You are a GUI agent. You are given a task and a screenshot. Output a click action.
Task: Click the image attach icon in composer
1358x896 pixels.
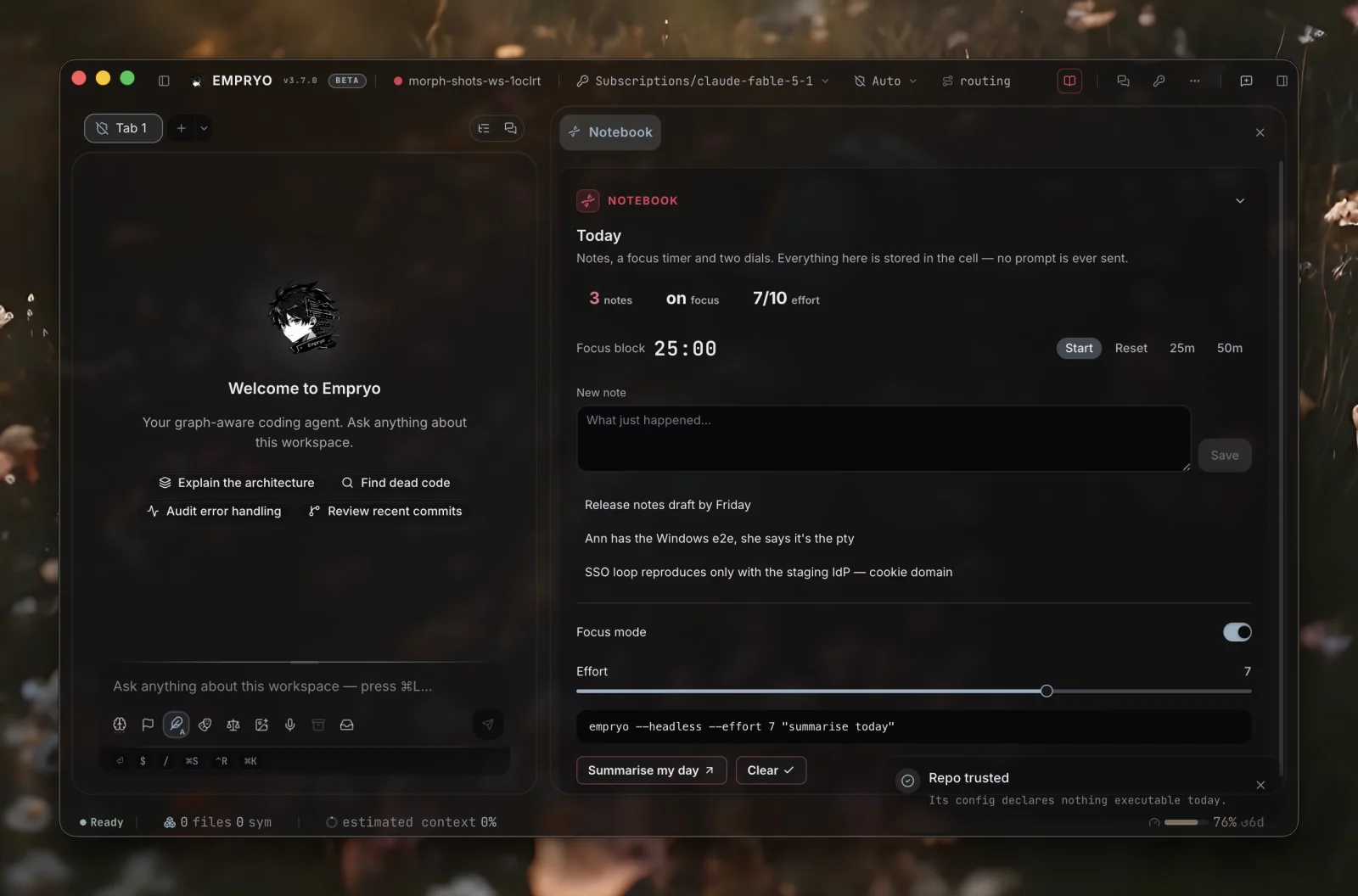(261, 725)
